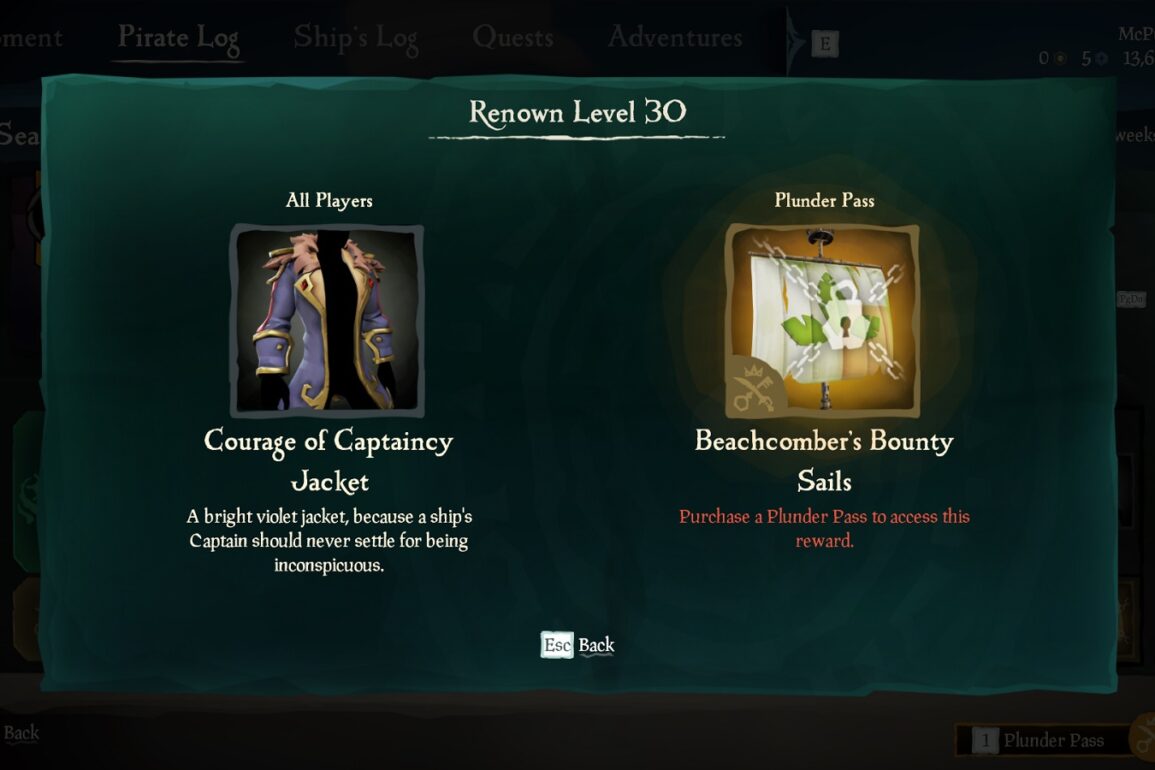The width and height of the screenshot is (1155, 770).
Task: Open the Plunder Pass button at bottom right
Action: click(x=1045, y=740)
